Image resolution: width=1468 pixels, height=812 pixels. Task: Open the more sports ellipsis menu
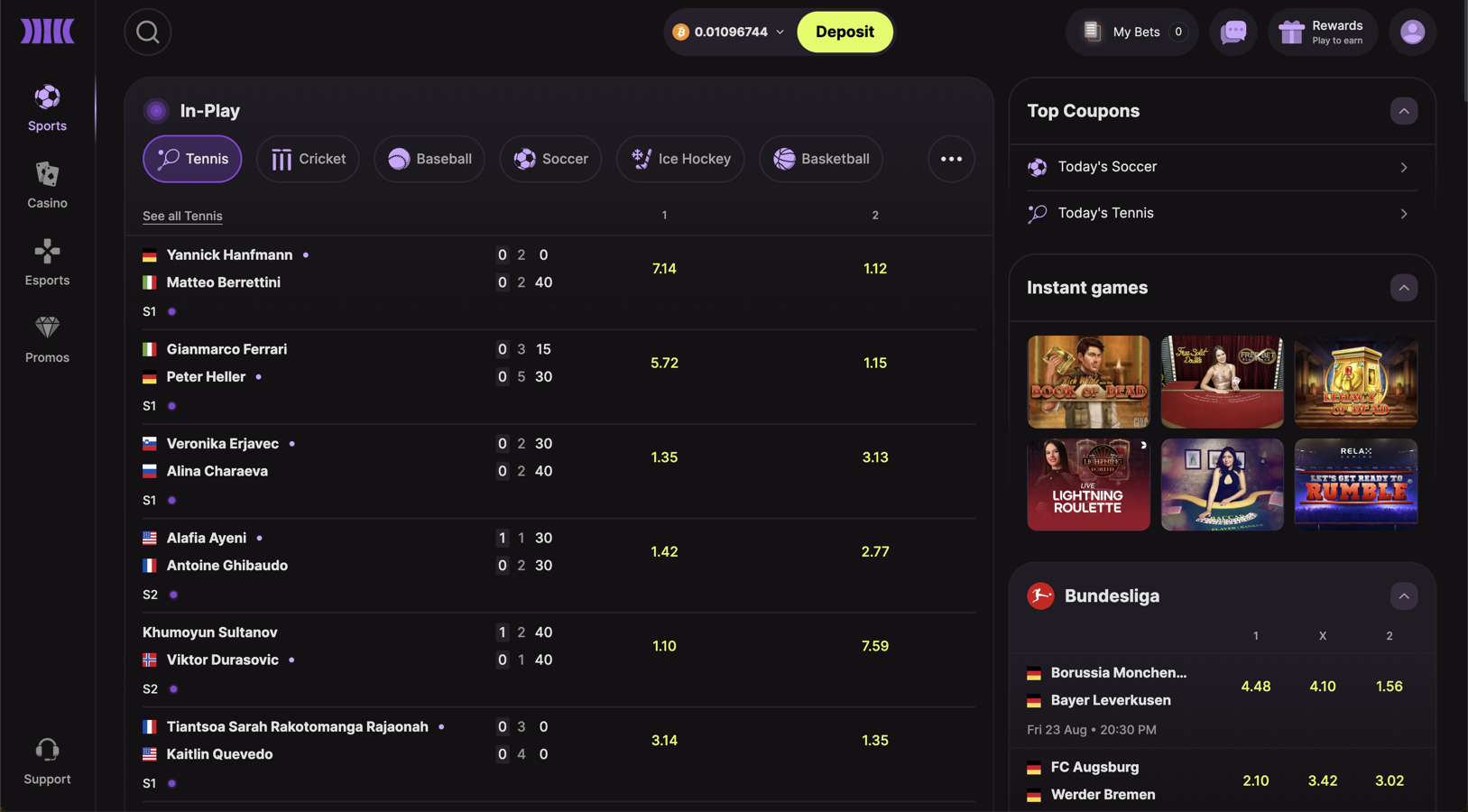952,159
